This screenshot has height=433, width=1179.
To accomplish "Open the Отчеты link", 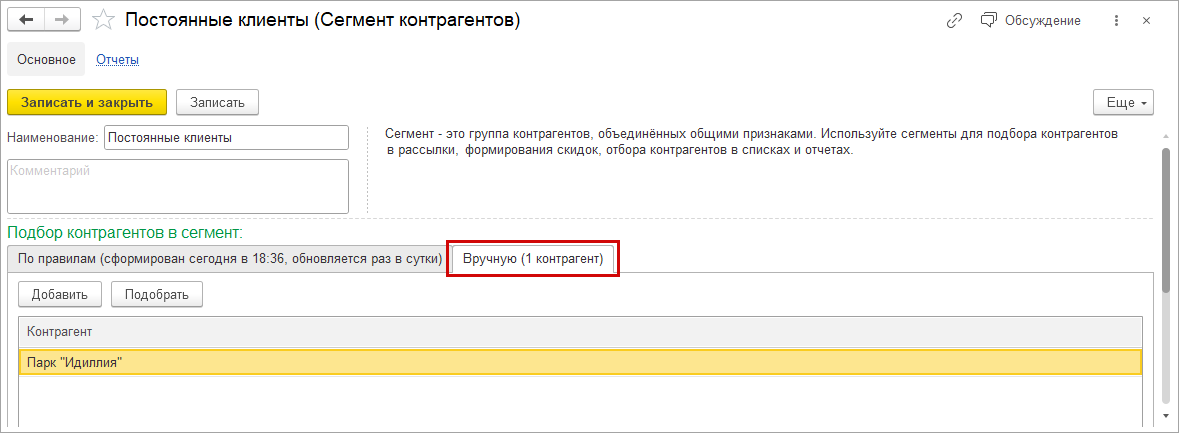I will [117, 59].
